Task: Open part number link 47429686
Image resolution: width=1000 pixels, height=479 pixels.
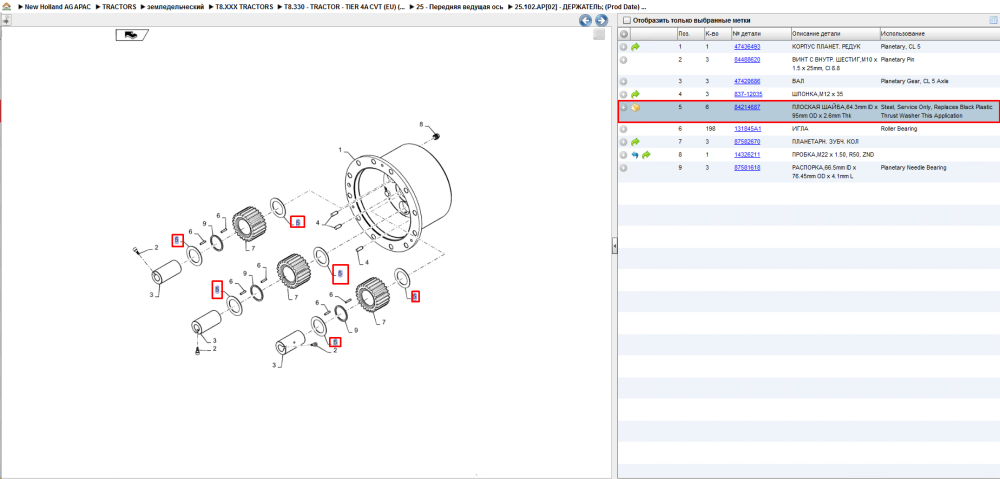Action: point(747,82)
